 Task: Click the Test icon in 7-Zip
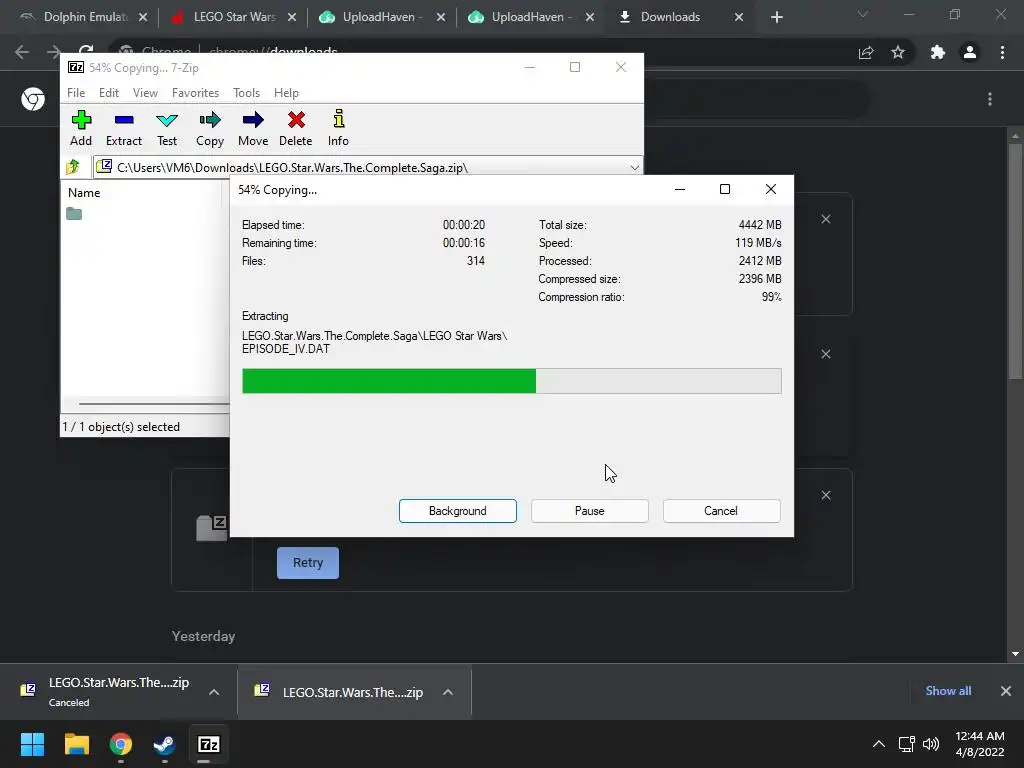pos(167,128)
